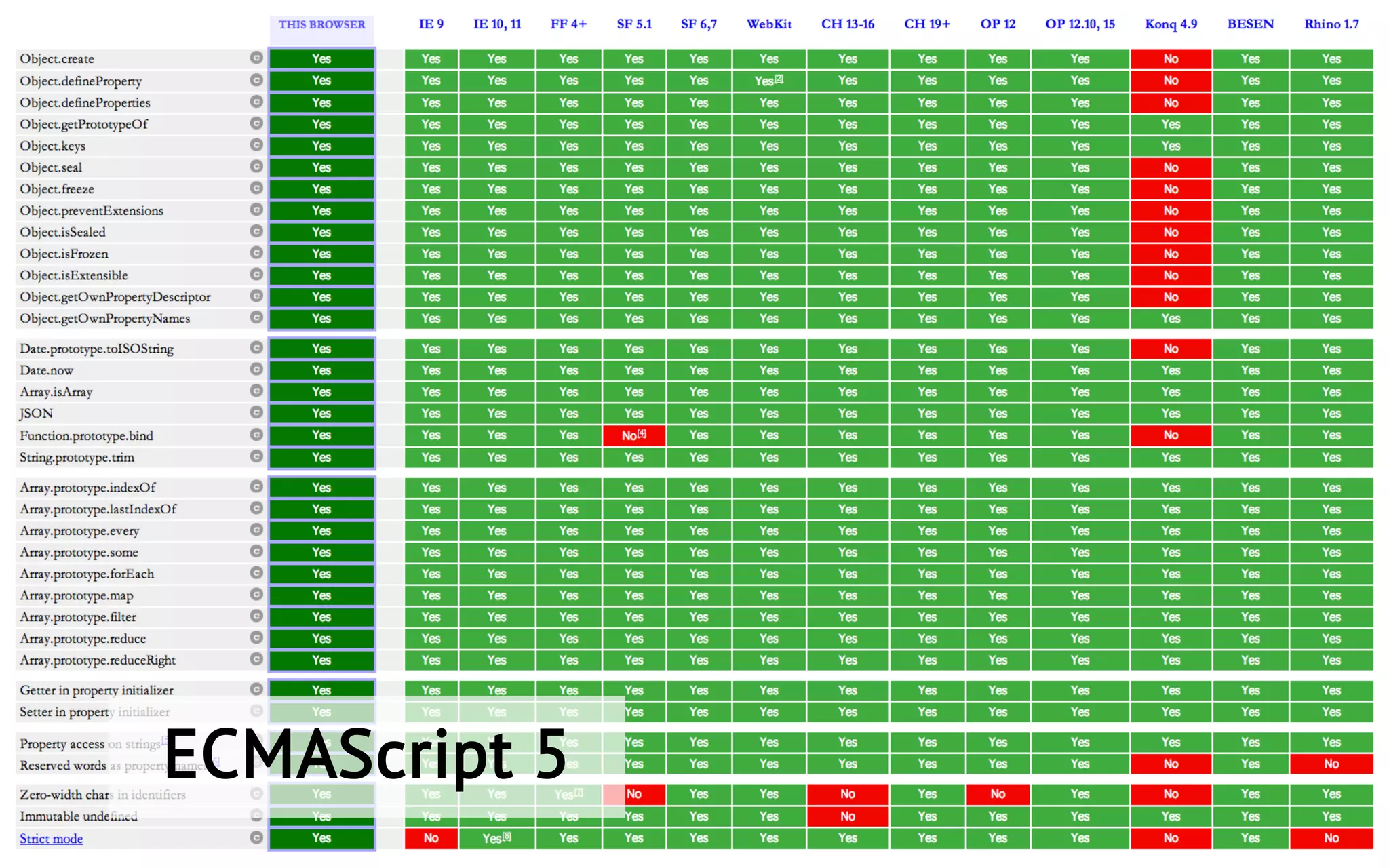Click the 'c' icon beside Object.isSealed
1389x868 pixels.
pyautogui.click(x=256, y=231)
